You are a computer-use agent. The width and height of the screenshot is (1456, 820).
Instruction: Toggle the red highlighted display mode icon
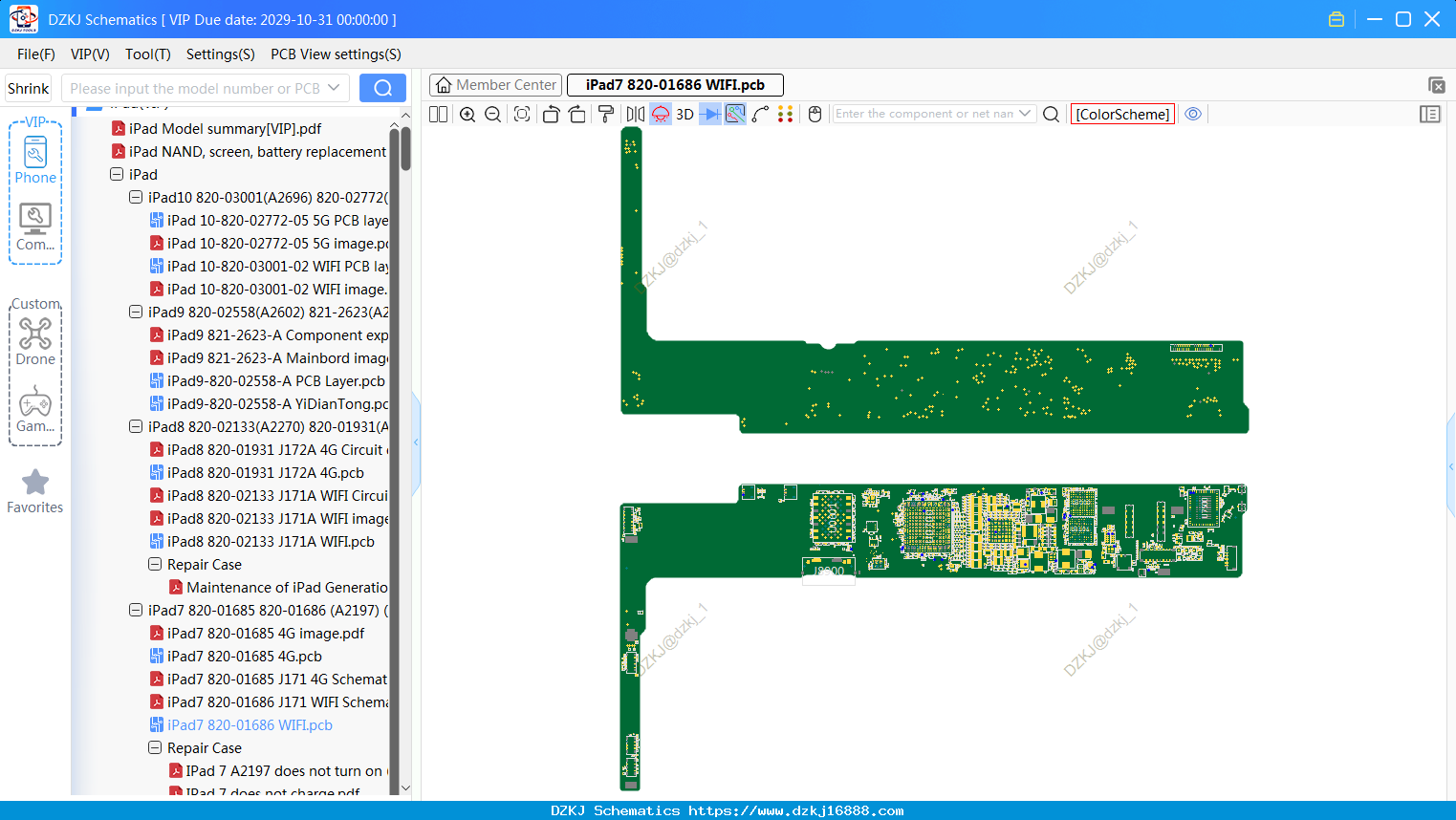[x=661, y=114]
